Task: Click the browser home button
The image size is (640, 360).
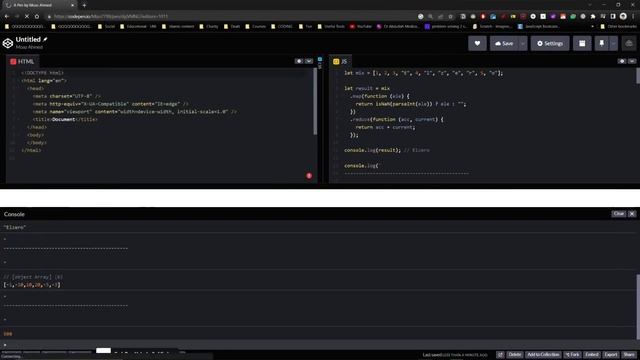Action: [x=37, y=16]
